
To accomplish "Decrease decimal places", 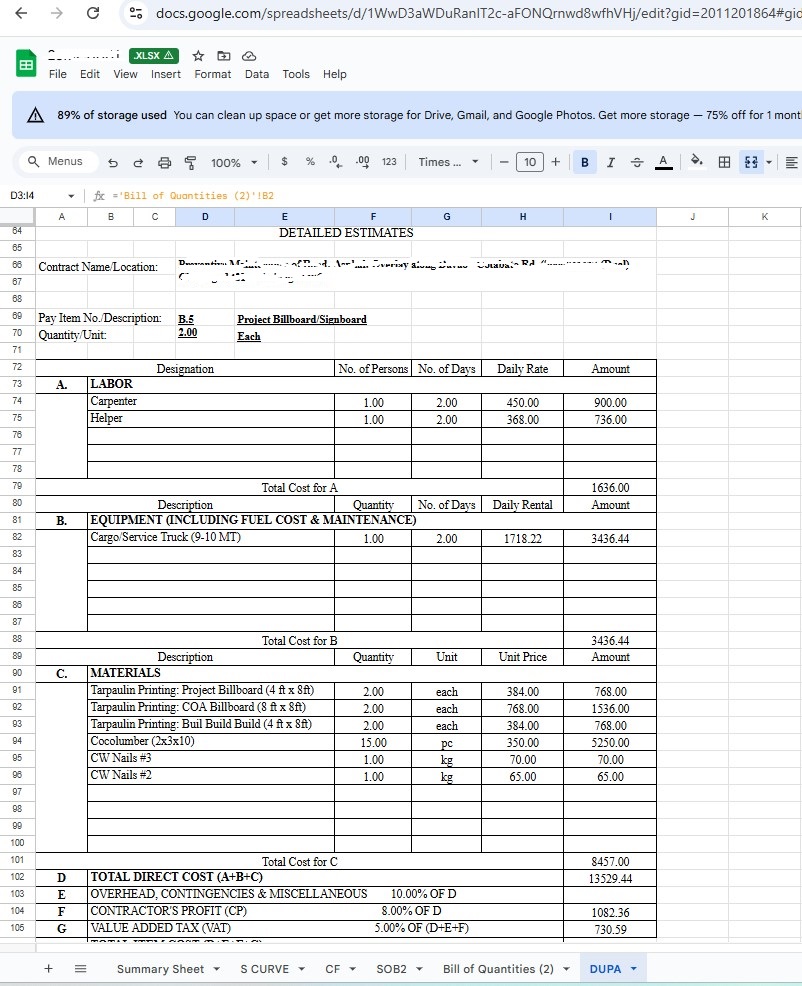I will click(x=336, y=162).
